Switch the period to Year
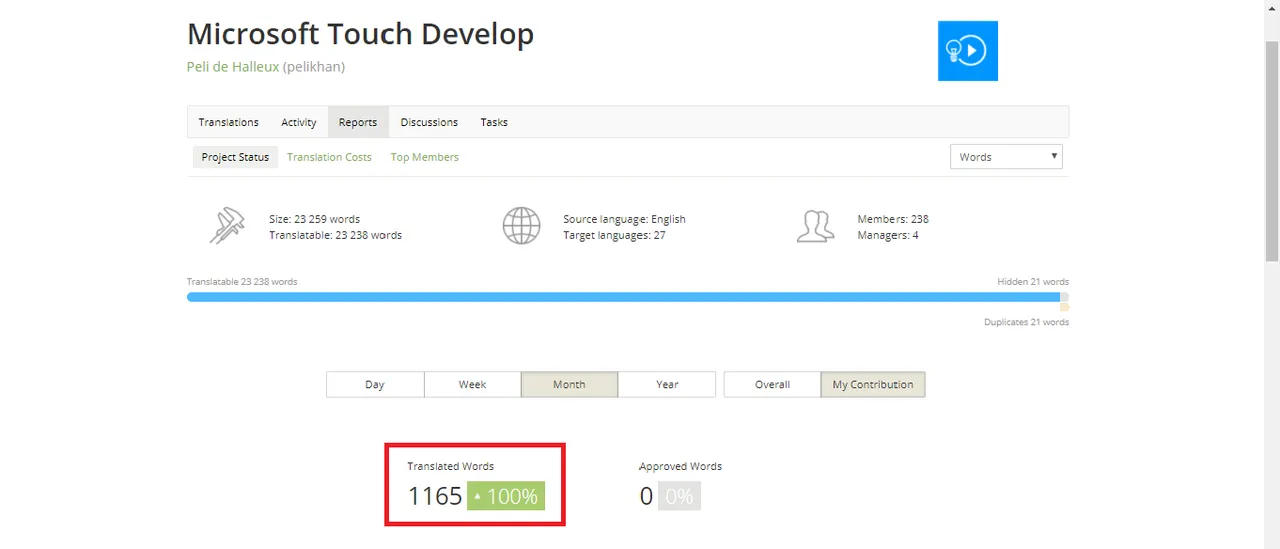 [x=667, y=384]
